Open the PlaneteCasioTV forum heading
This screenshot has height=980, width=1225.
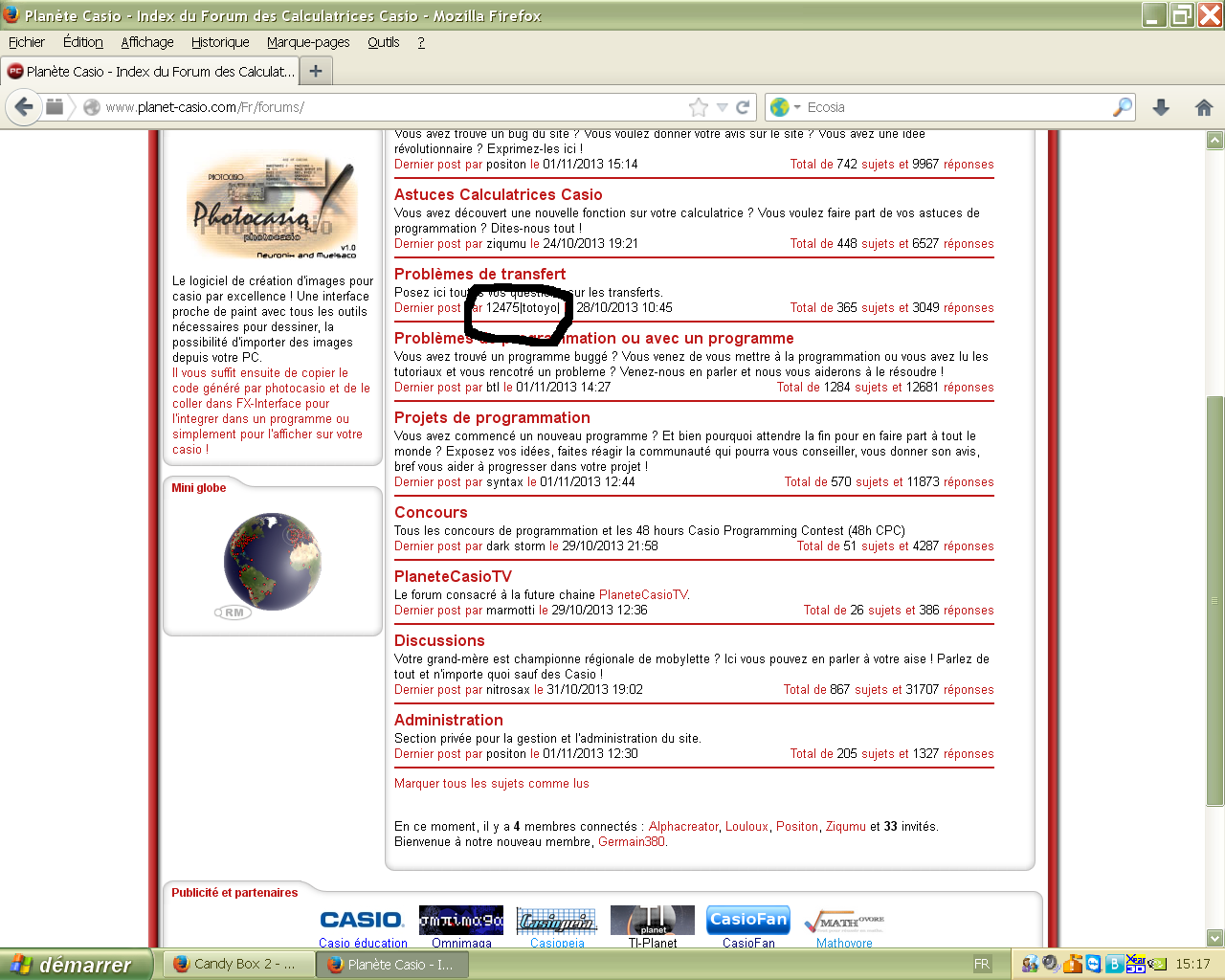453,576
